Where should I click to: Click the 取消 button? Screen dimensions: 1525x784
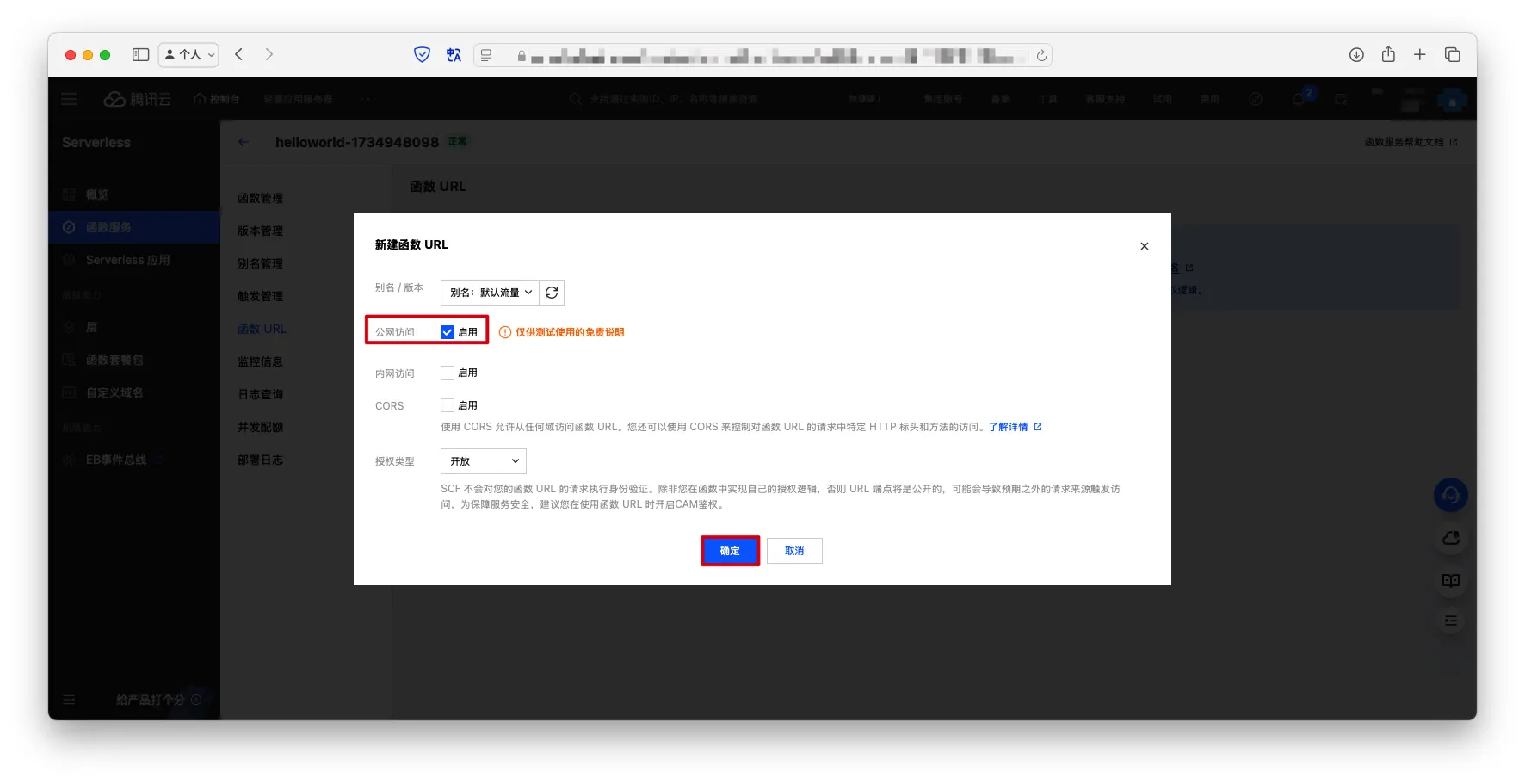794,551
